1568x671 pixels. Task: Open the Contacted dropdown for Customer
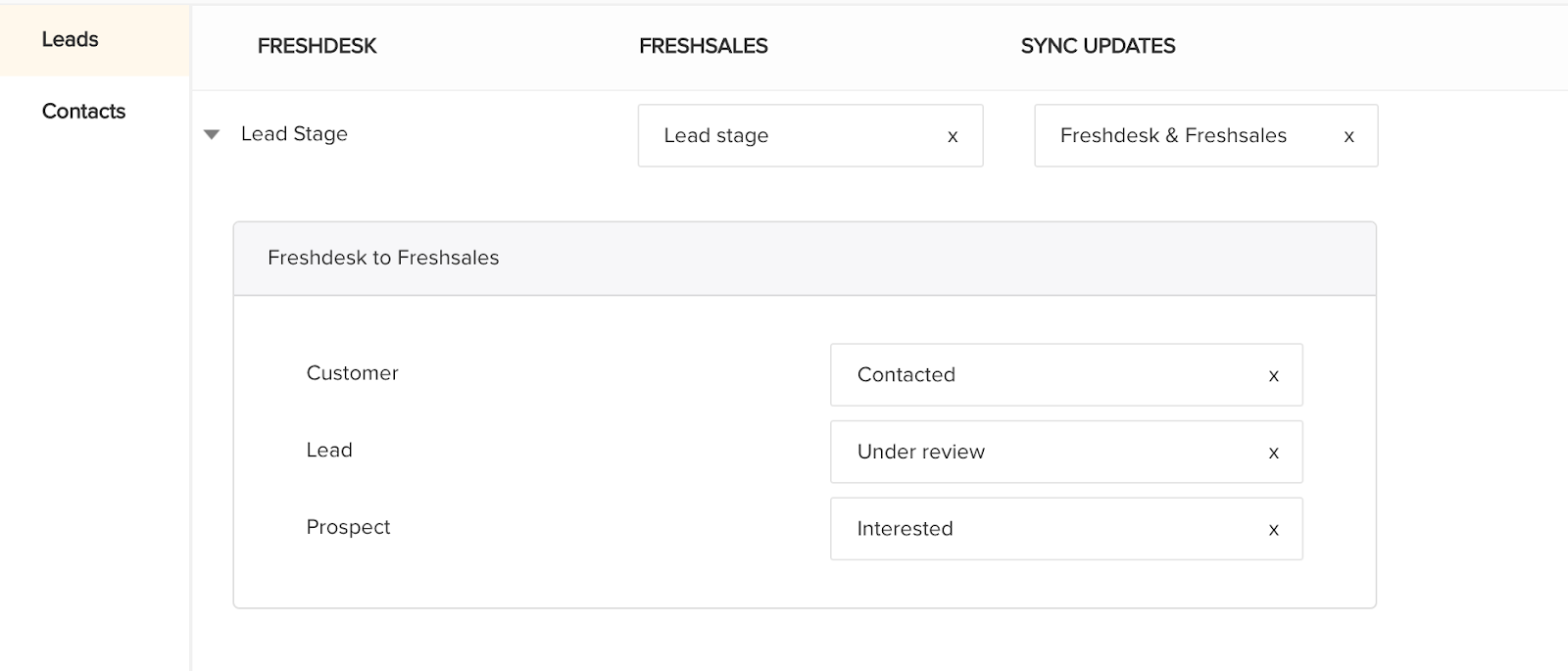[1039, 375]
